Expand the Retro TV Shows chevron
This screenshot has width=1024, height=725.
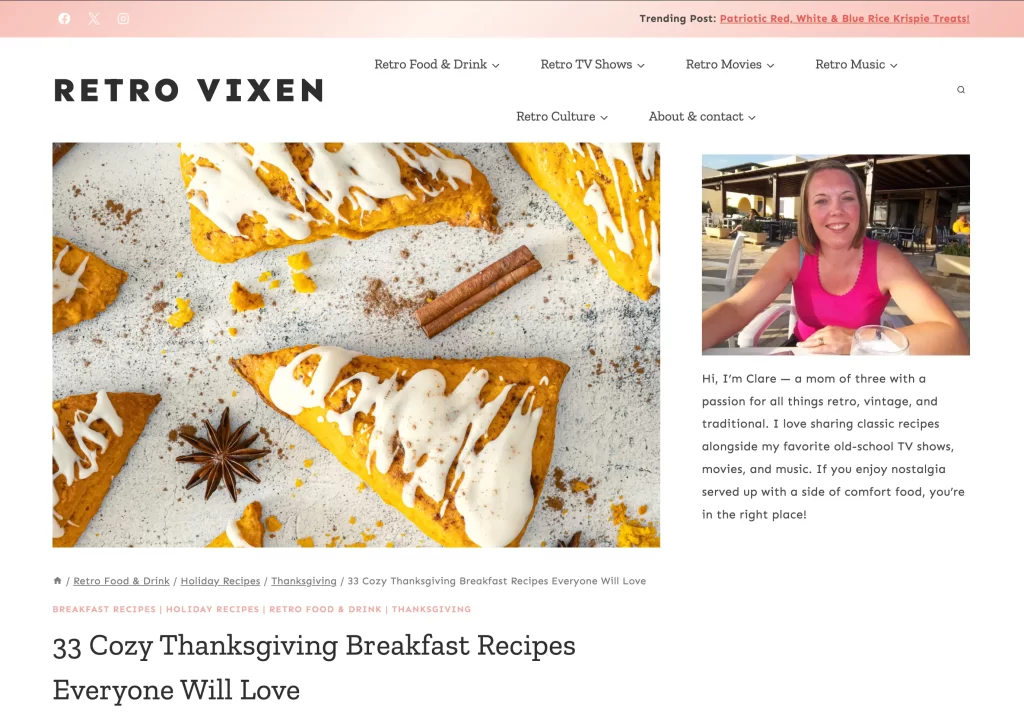pos(641,65)
